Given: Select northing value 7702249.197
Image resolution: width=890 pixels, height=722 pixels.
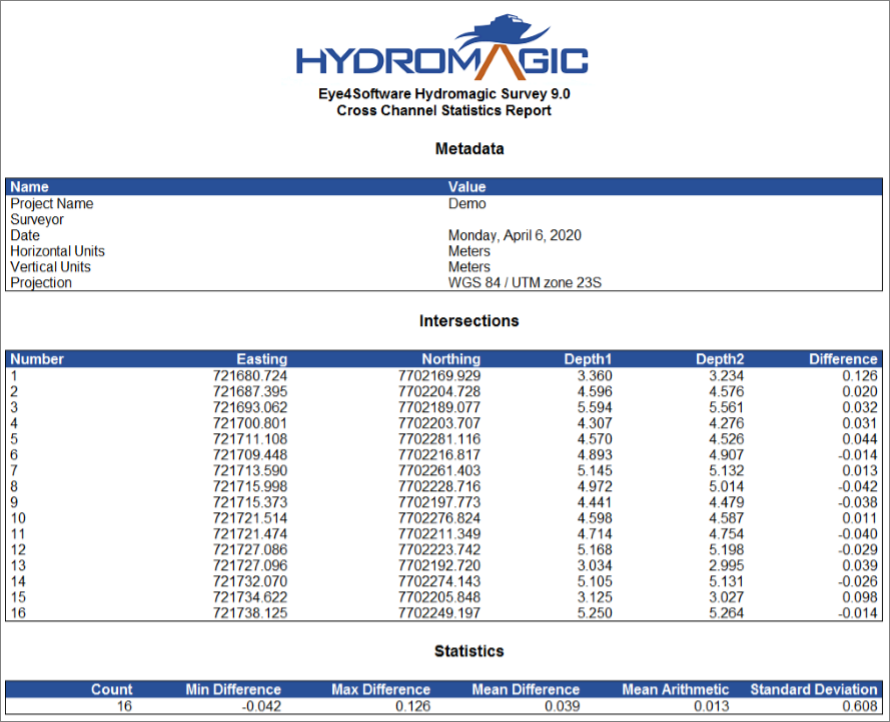Looking at the screenshot, I should tap(439, 613).
